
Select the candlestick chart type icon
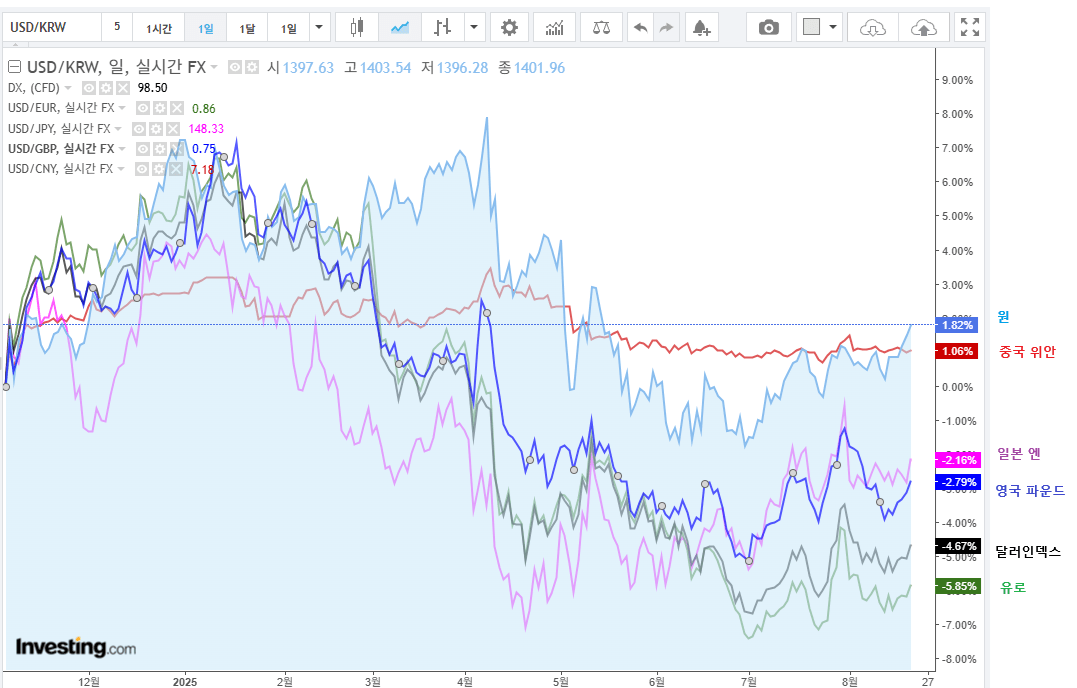pos(357,28)
